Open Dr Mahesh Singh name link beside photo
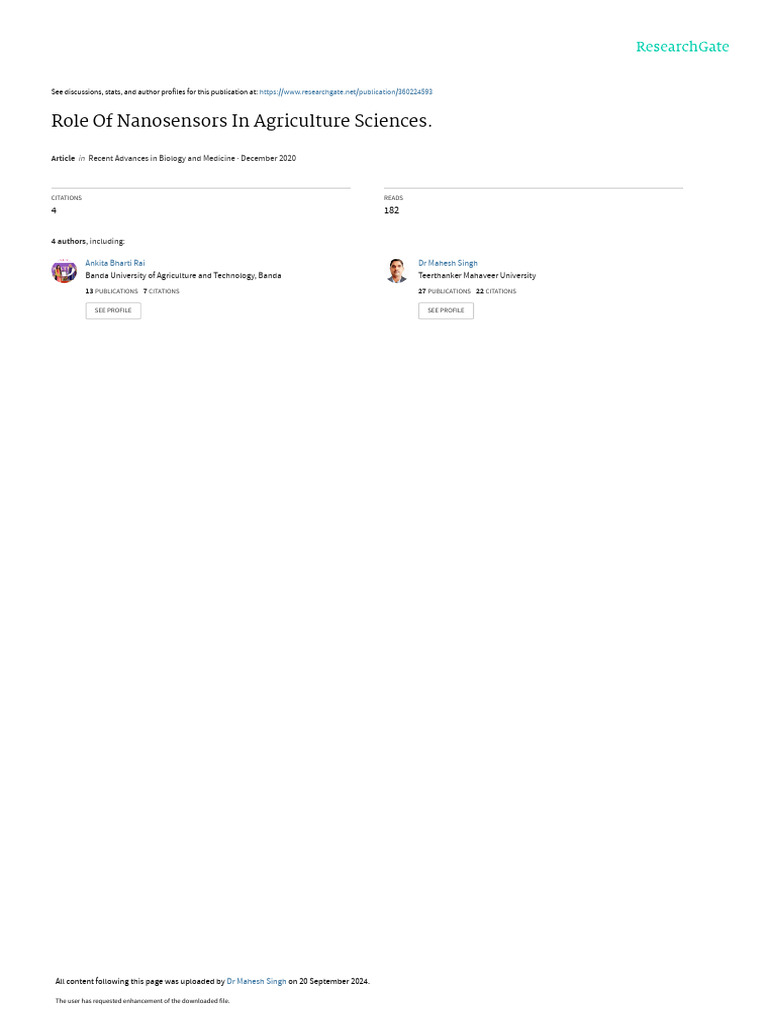This screenshot has width=768, height=1024. [x=447, y=263]
